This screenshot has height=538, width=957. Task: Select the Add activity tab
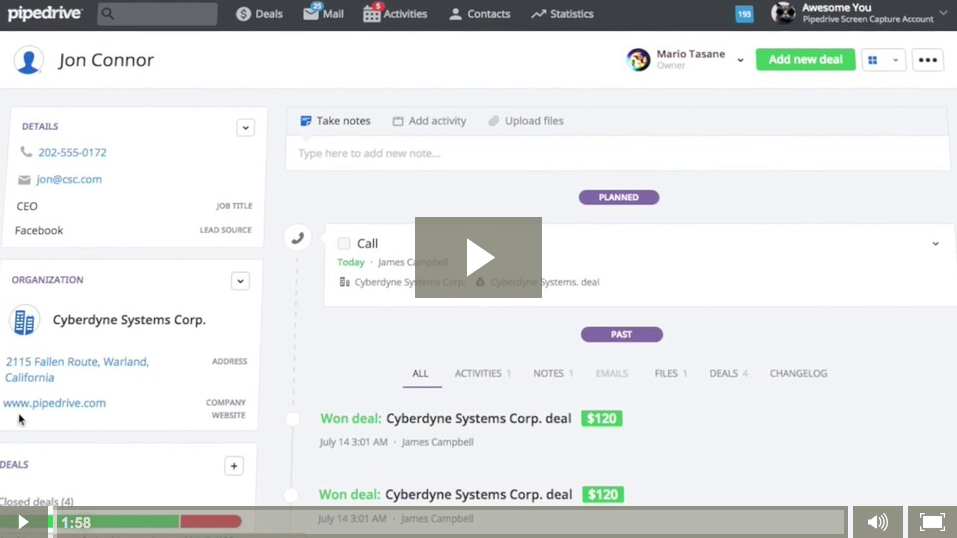click(x=429, y=121)
